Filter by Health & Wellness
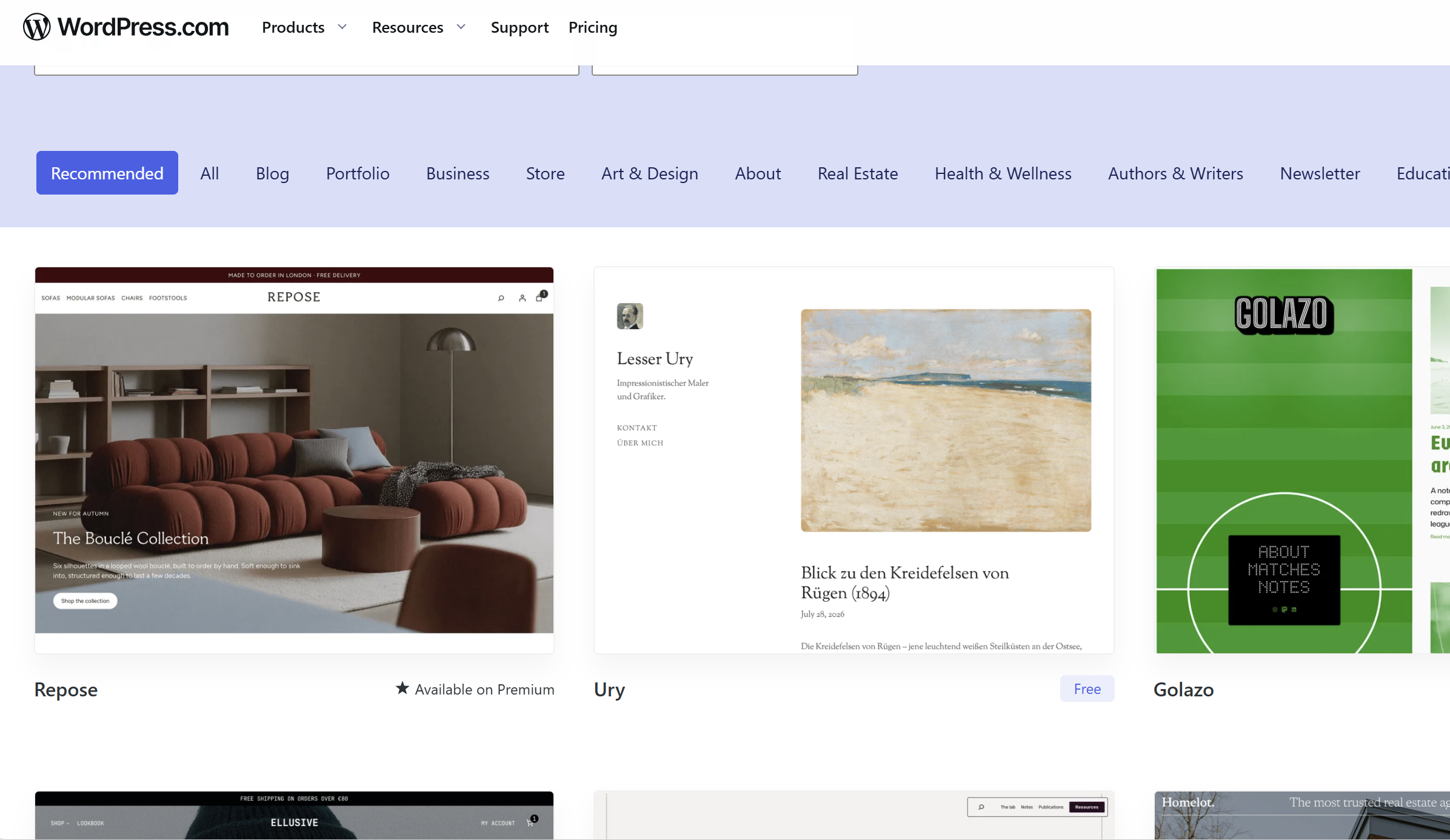The width and height of the screenshot is (1450, 840). tap(1003, 173)
